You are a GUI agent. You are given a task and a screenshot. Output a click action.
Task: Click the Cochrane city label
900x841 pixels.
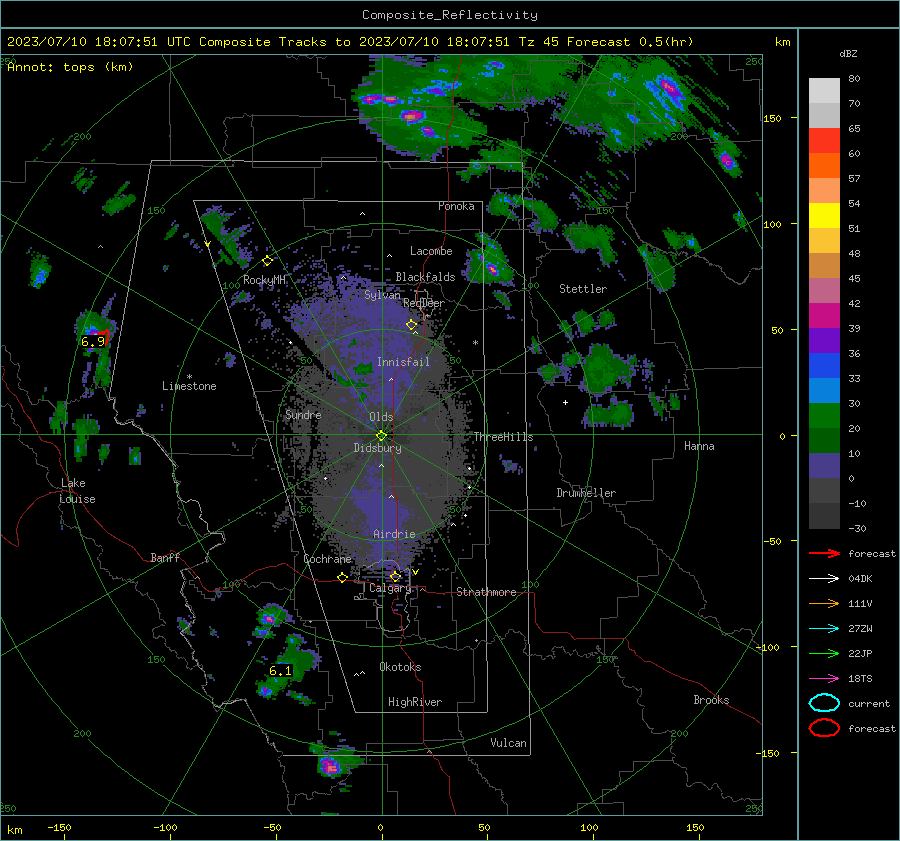pyautogui.click(x=327, y=559)
